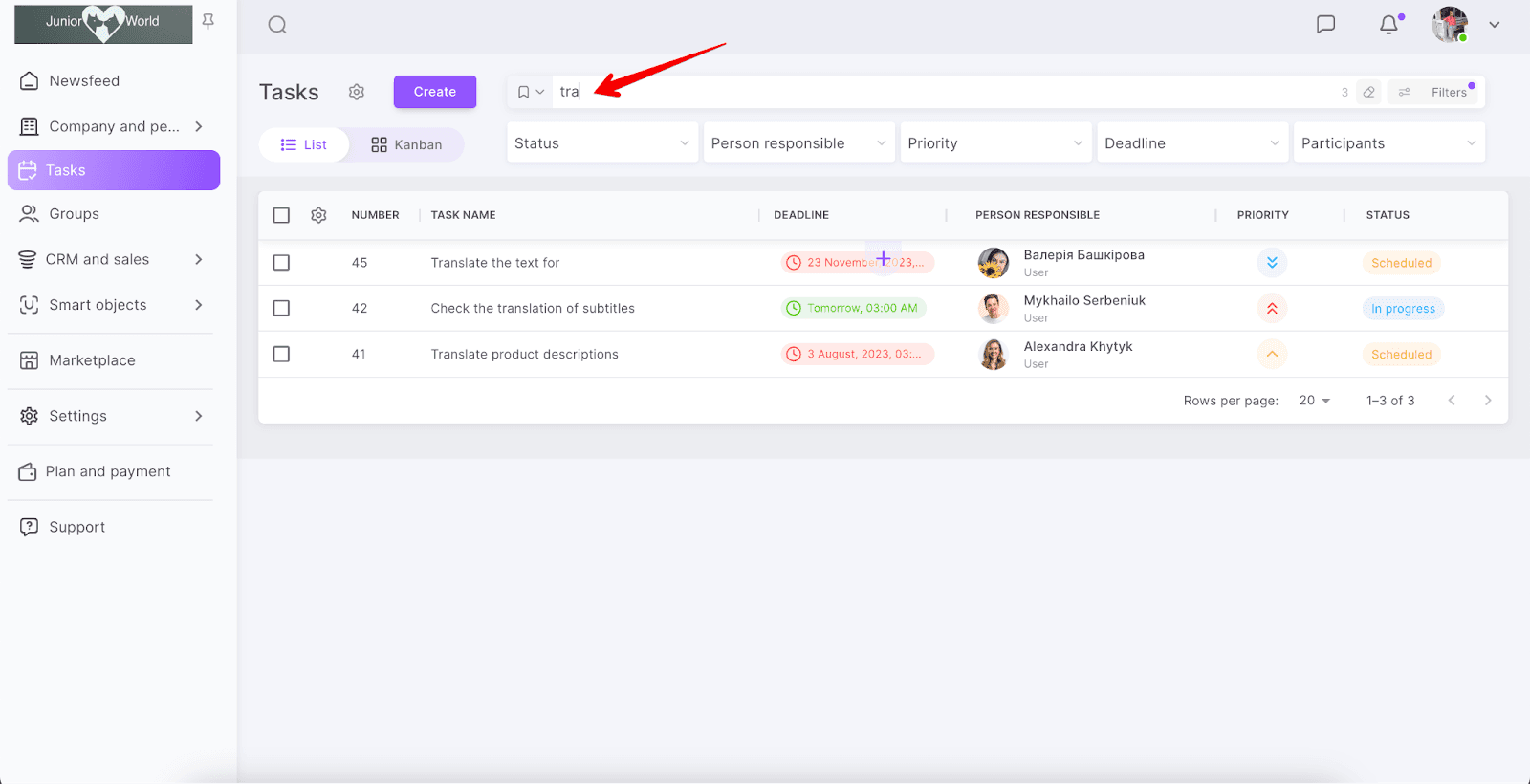Open Newsfeed in the sidebar
1530x784 pixels.
(x=84, y=81)
